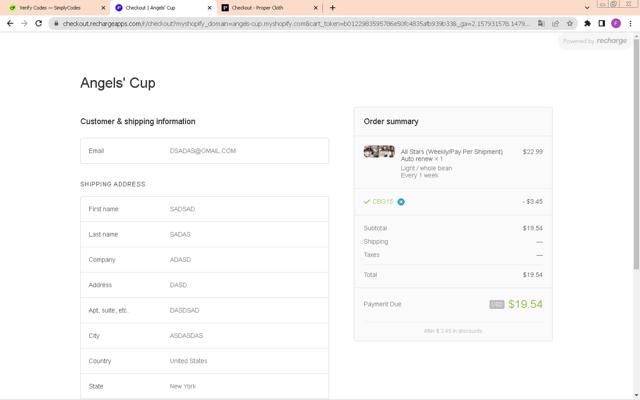The height and width of the screenshot is (400, 640).
Task: Click the Powered by recharge badge
Action: tap(595, 41)
